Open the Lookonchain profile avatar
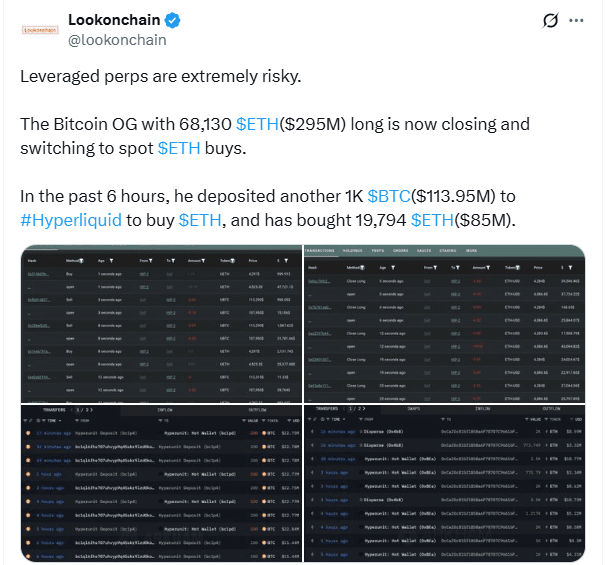 pyautogui.click(x=40, y=30)
